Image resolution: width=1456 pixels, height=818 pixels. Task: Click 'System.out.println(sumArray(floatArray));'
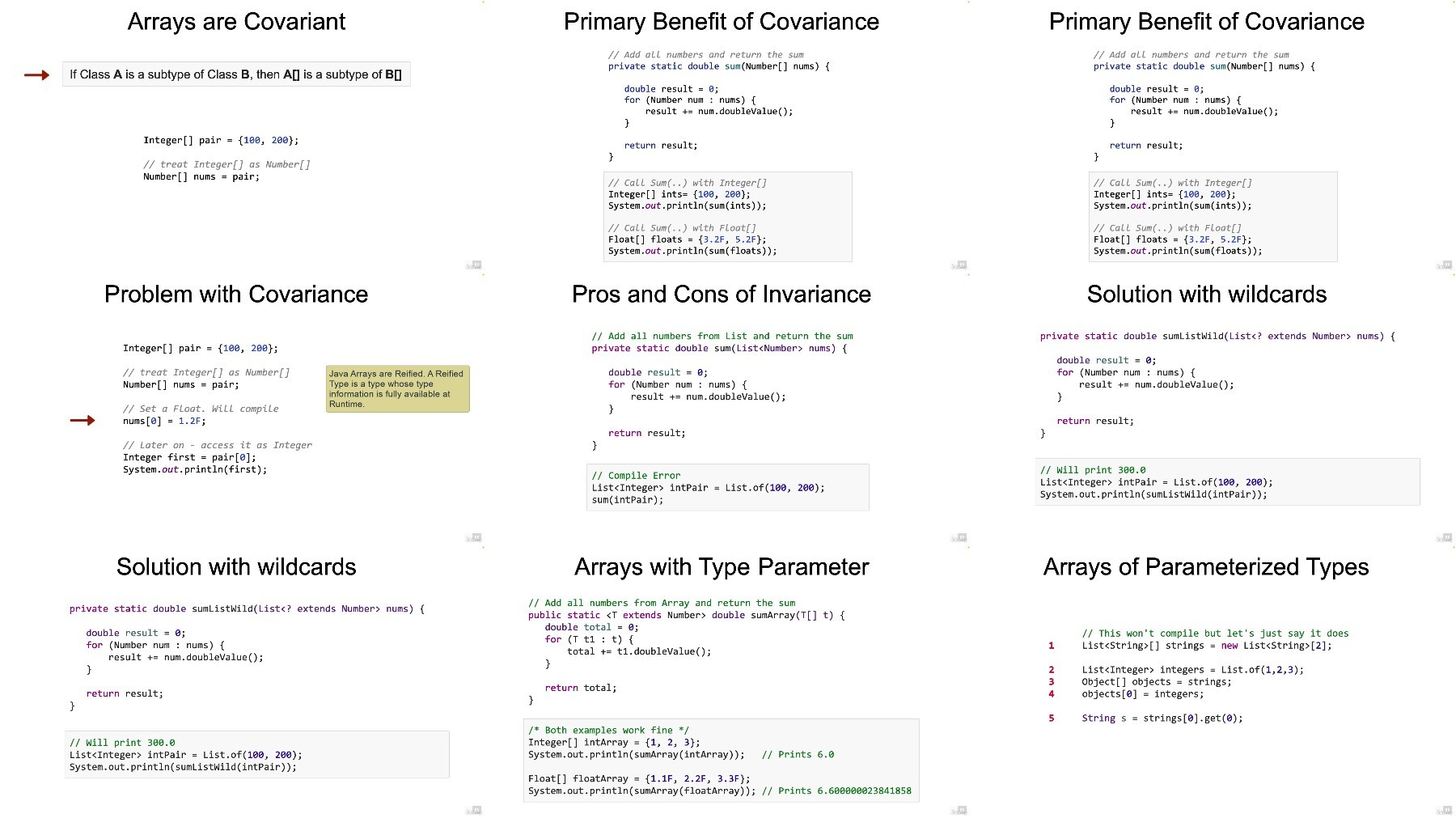642,790
